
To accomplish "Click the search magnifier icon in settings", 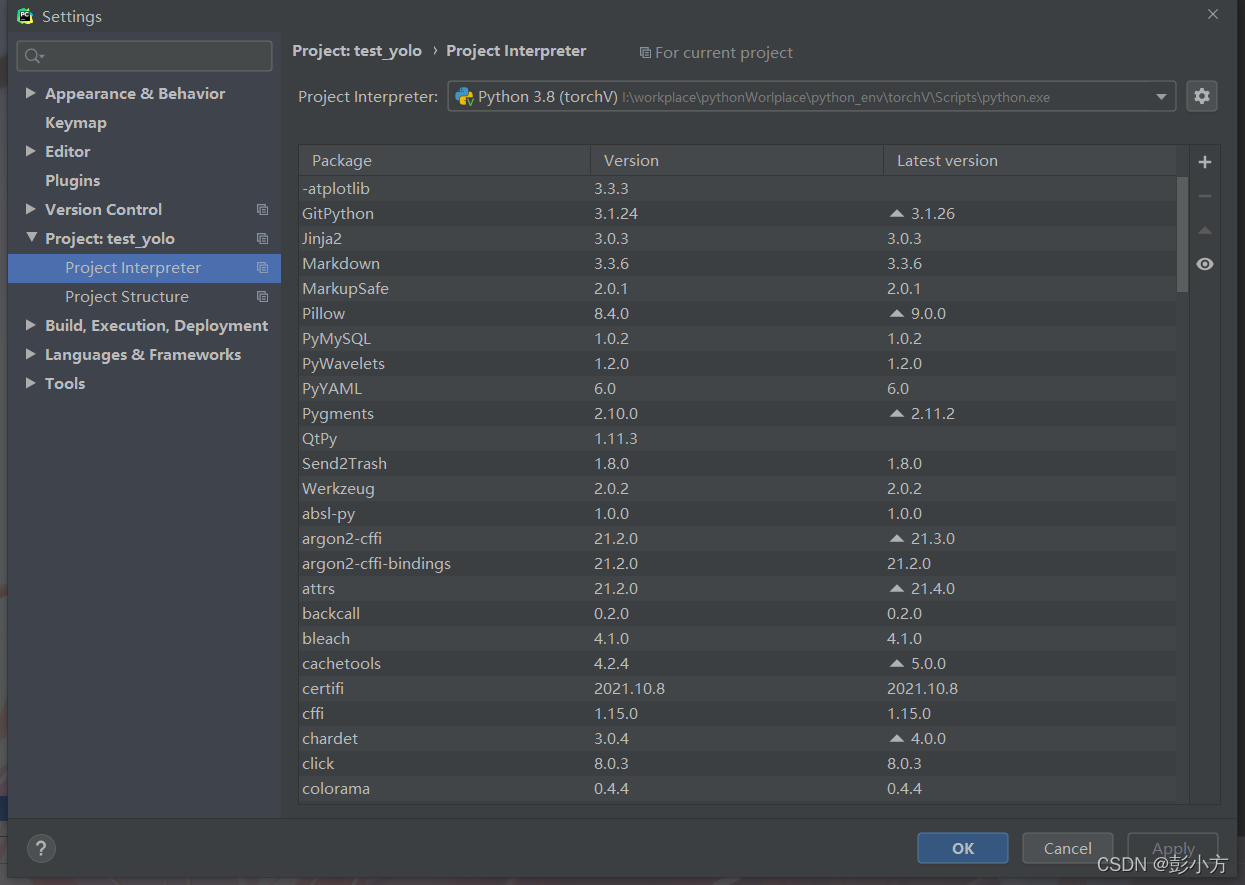I will pyautogui.click(x=34, y=56).
